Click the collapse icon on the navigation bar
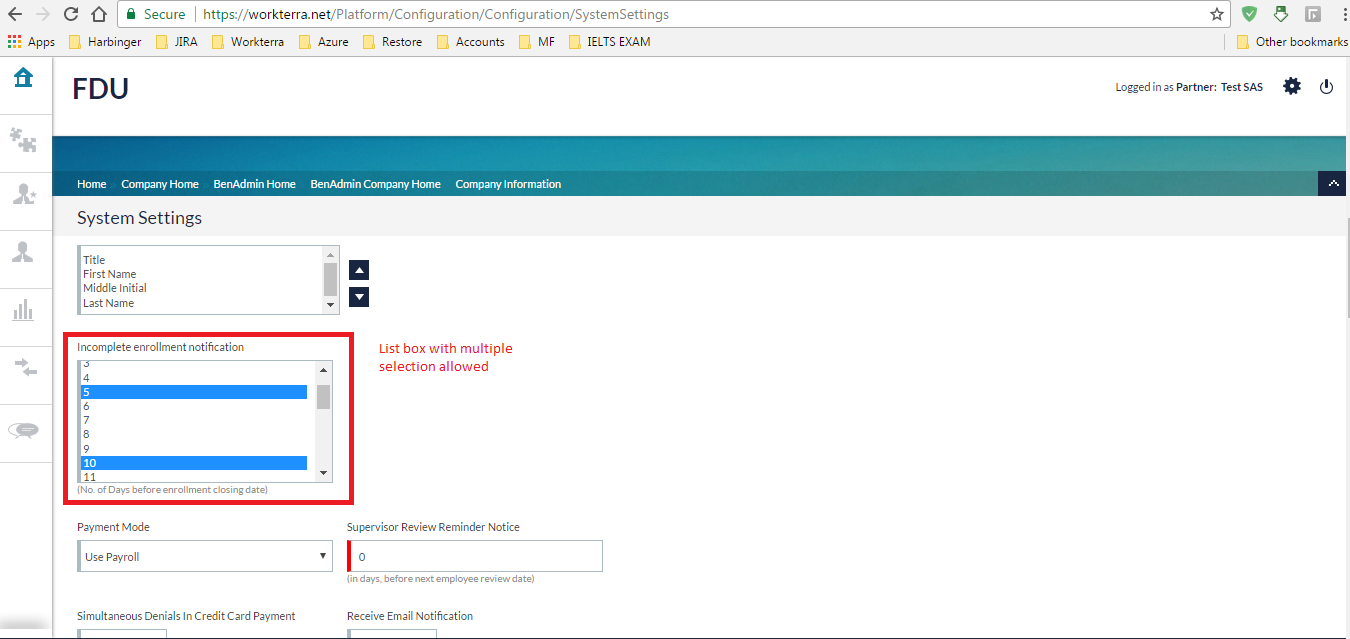This screenshot has height=639, width=1350. point(1333,183)
